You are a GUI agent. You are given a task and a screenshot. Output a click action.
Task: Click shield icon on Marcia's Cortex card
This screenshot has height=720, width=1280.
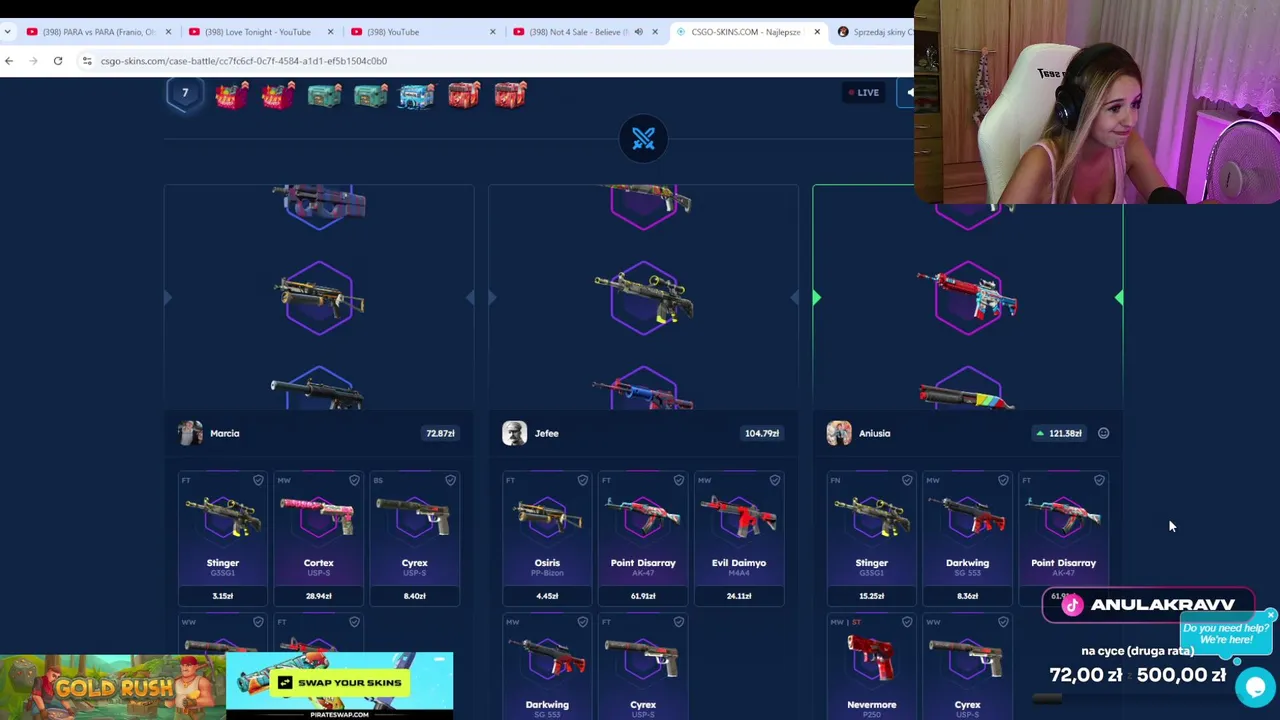point(354,481)
